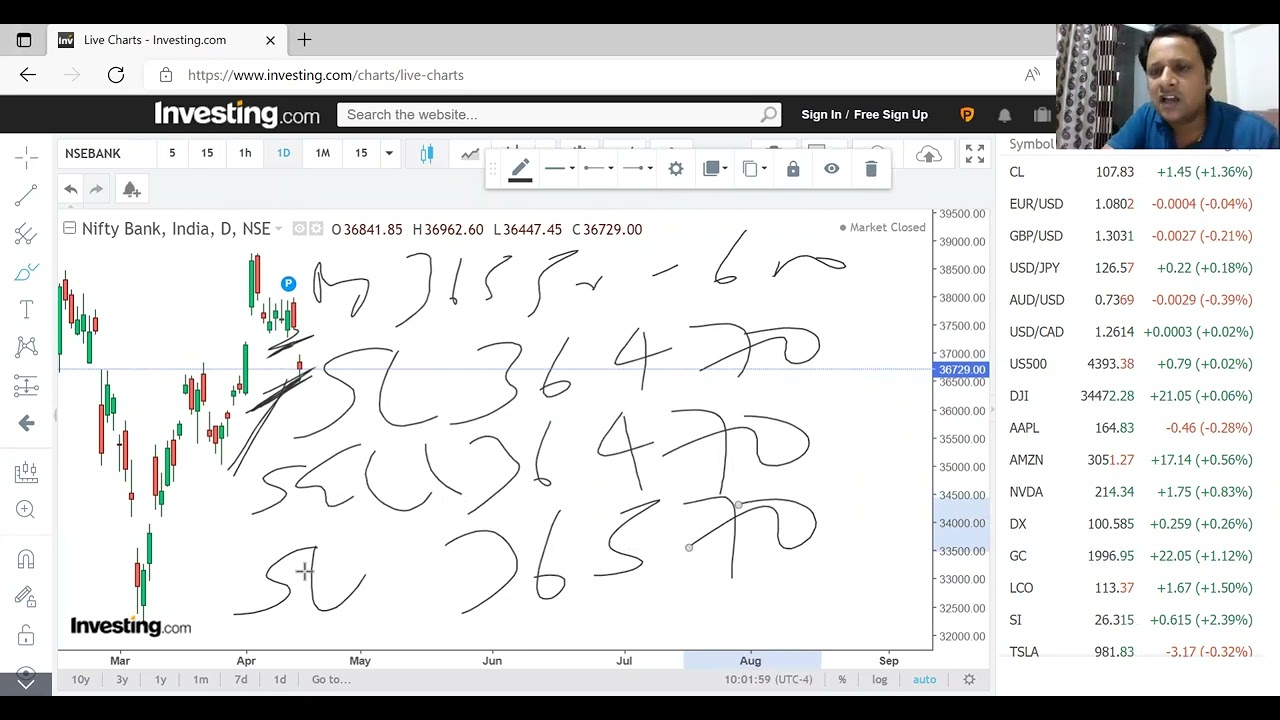Set range to 10y
Image resolution: width=1280 pixels, height=720 pixels.
(81, 679)
